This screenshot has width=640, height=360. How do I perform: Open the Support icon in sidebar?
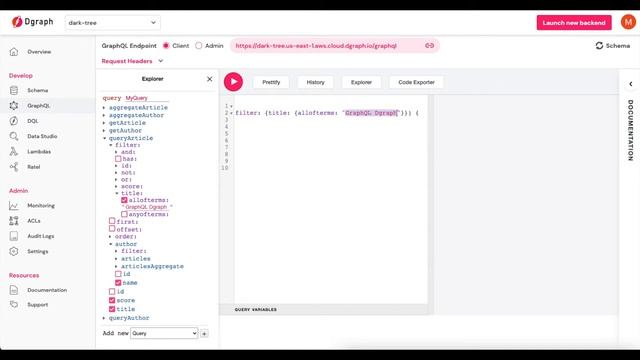[14, 304]
